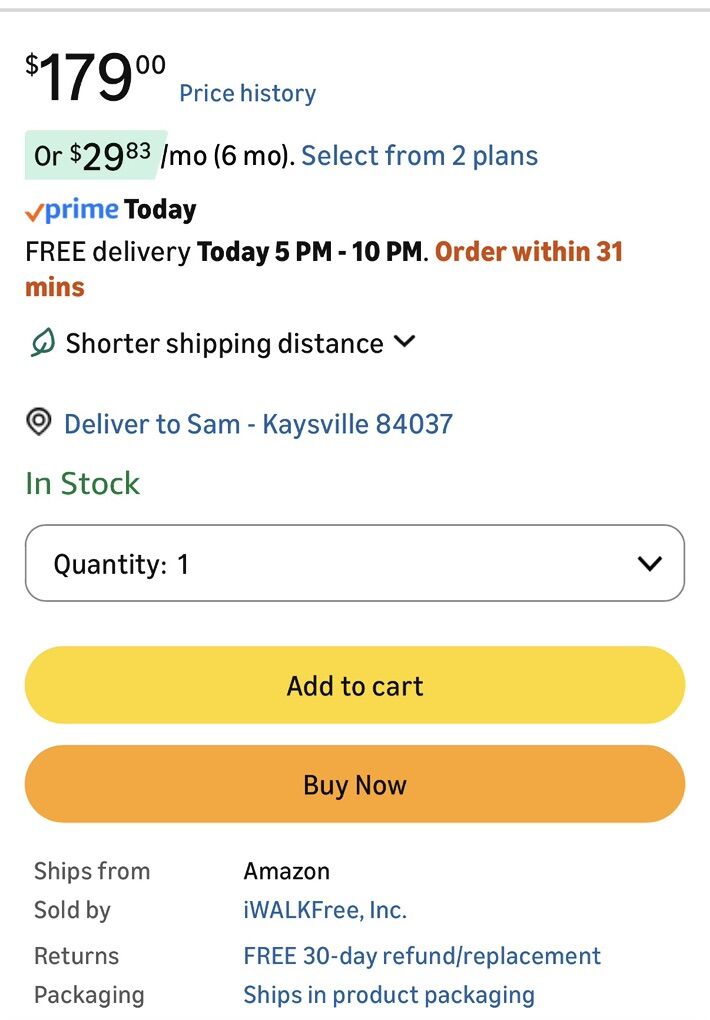
Task: Click the $179.00 price
Action: click(95, 78)
